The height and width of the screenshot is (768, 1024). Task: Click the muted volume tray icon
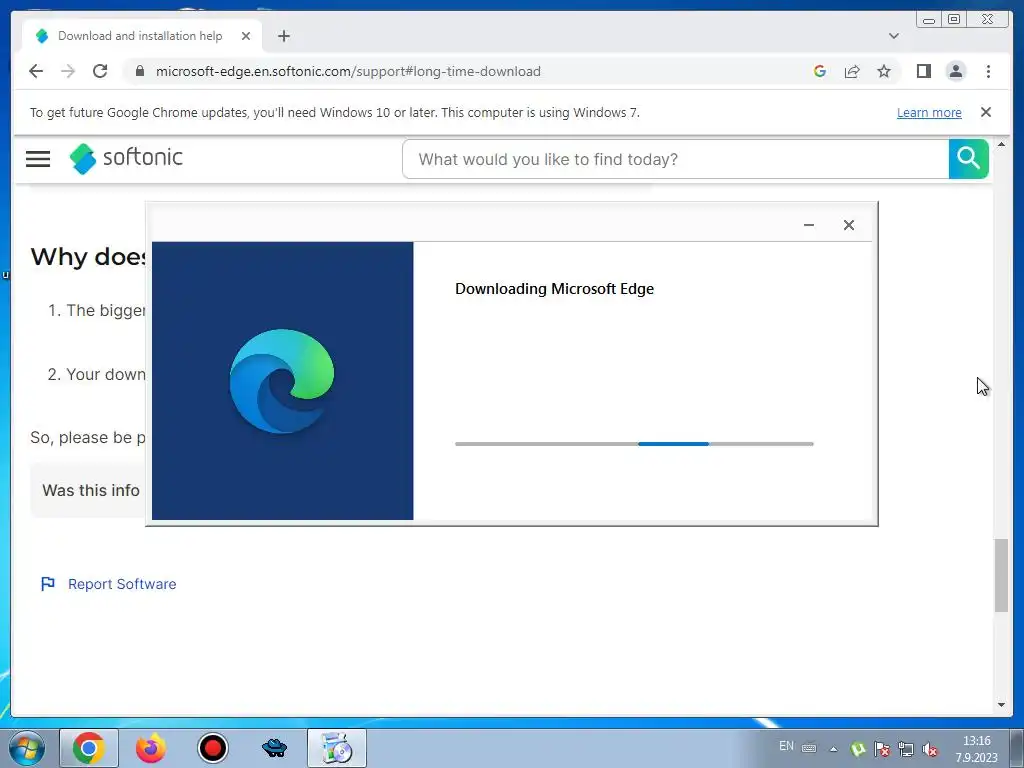click(x=930, y=749)
